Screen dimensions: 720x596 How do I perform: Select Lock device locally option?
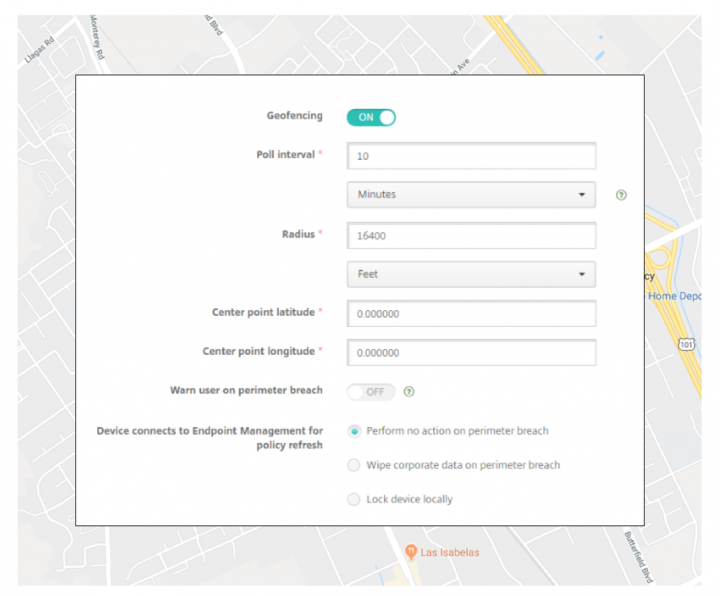tap(354, 499)
